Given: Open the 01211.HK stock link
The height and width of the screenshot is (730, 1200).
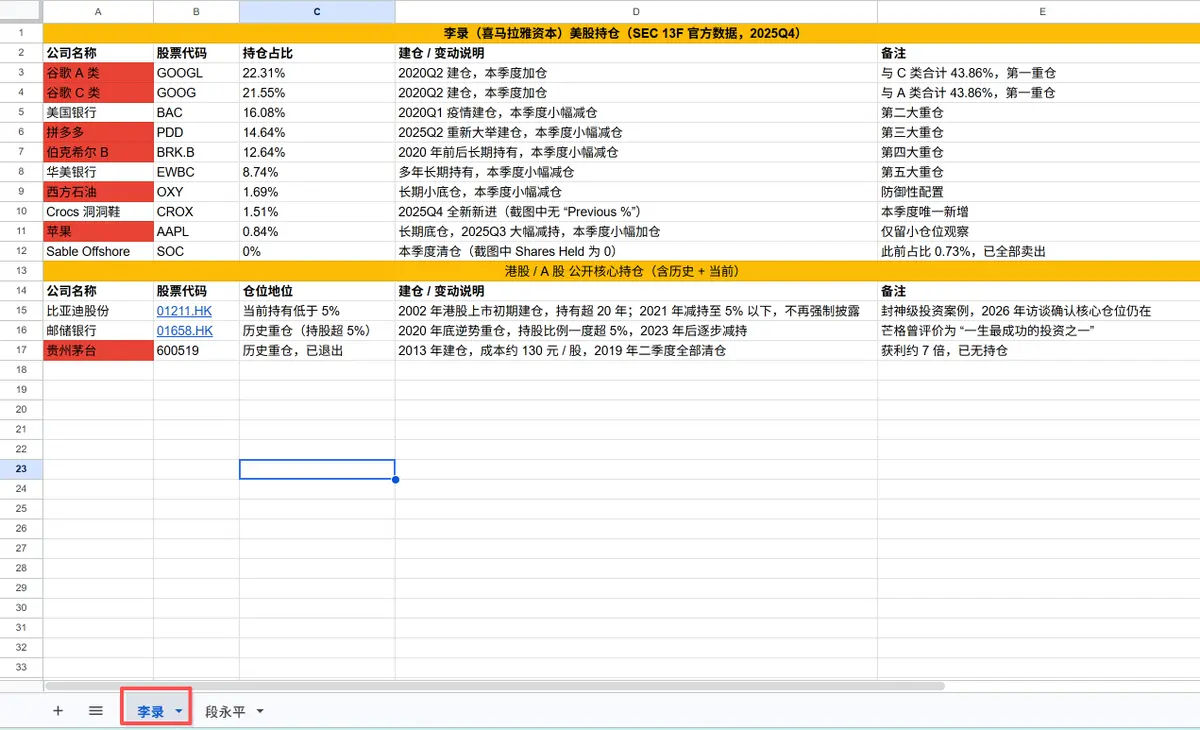Looking at the screenshot, I should 184,311.
